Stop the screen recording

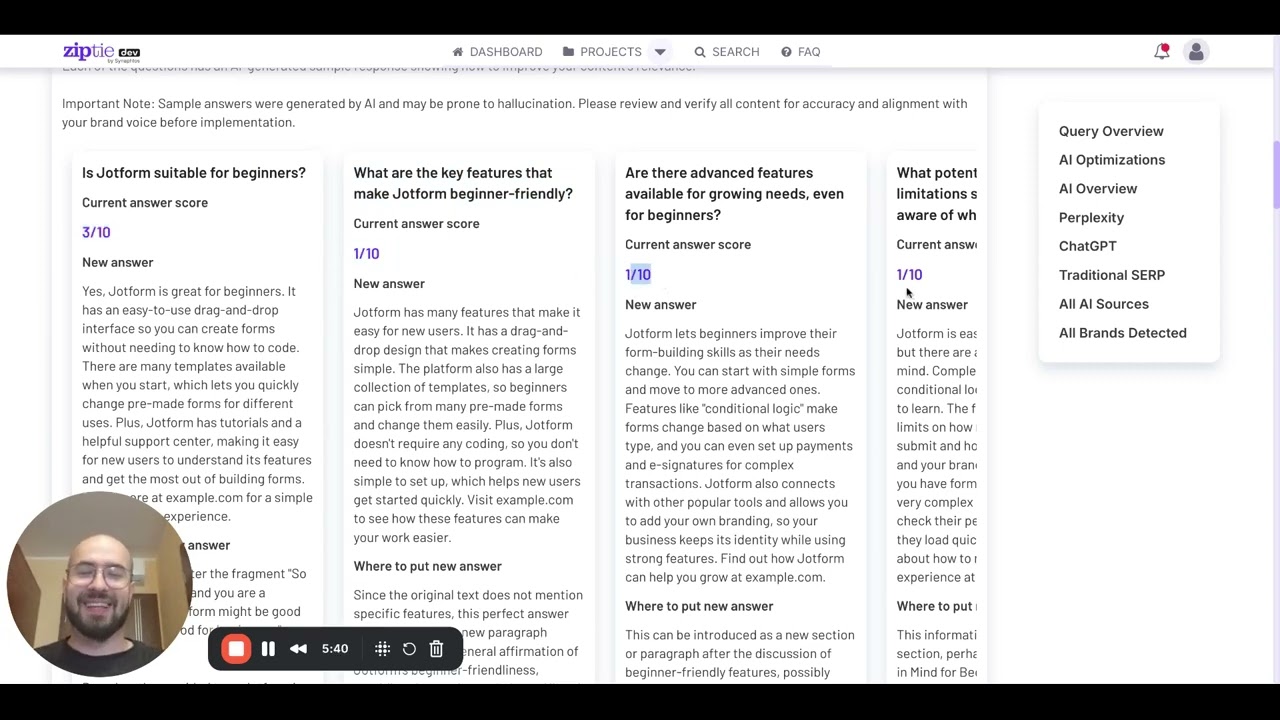236,649
